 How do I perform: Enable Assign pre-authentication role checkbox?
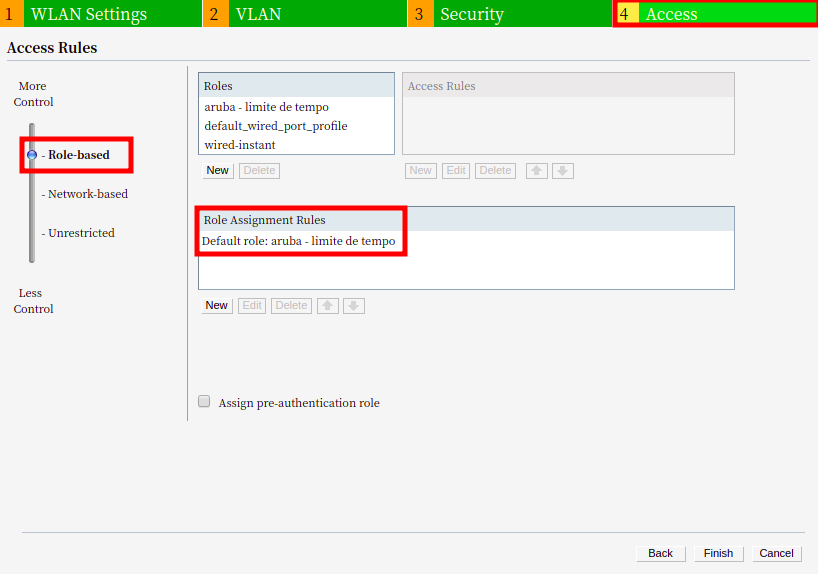tap(204, 402)
